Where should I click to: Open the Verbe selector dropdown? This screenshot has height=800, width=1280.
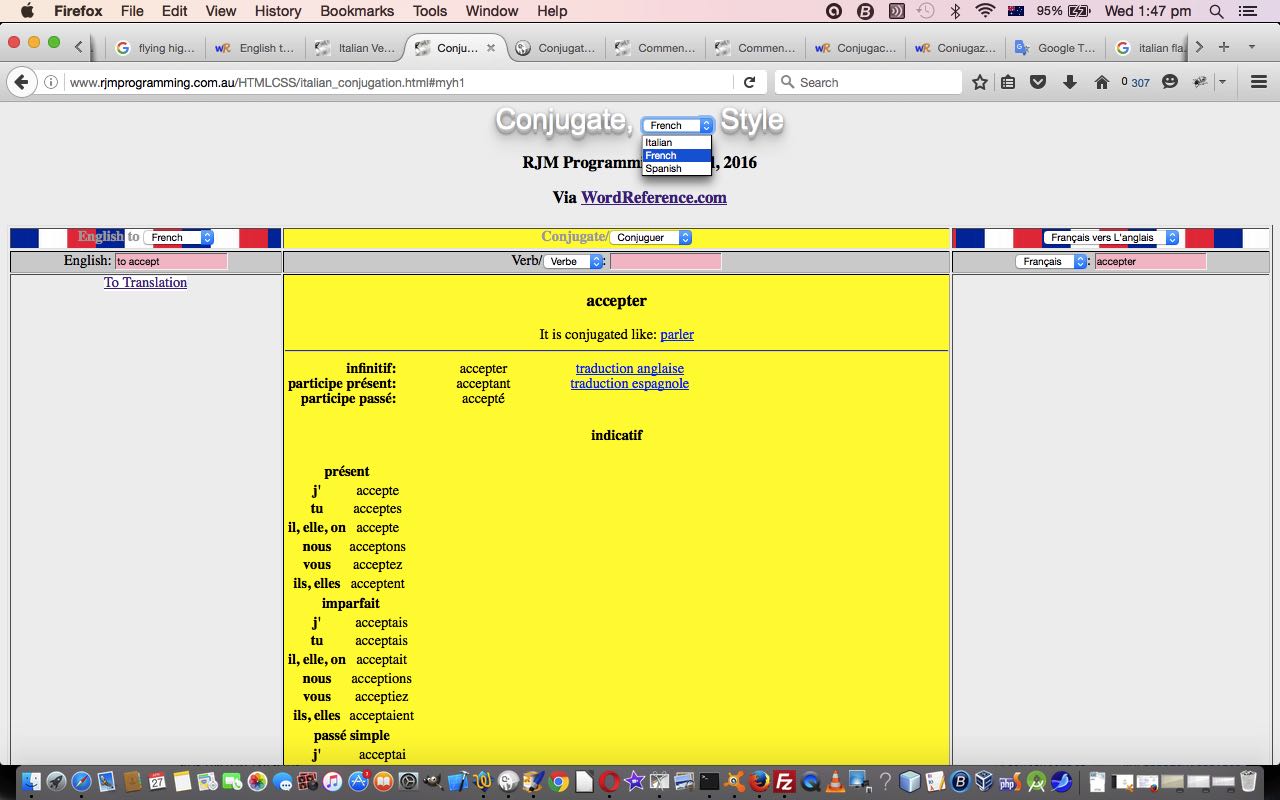(x=574, y=261)
